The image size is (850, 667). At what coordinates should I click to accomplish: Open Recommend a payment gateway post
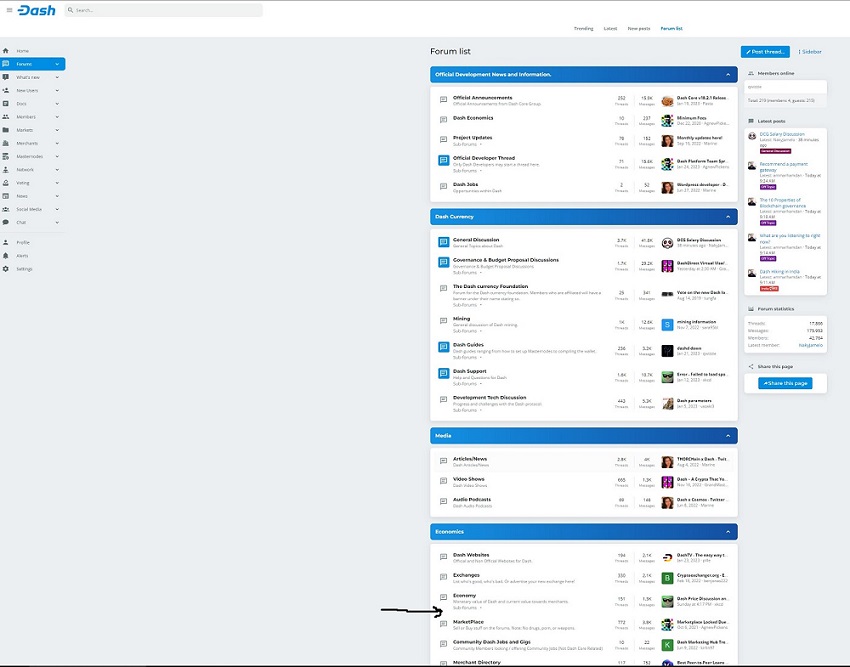tap(783, 166)
